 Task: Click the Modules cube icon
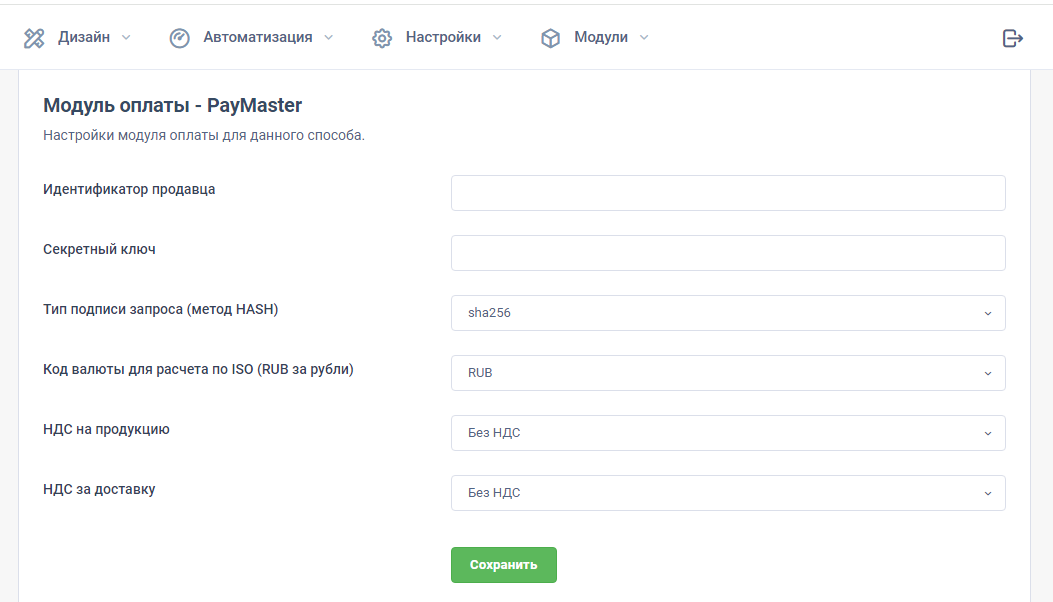[550, 38]
